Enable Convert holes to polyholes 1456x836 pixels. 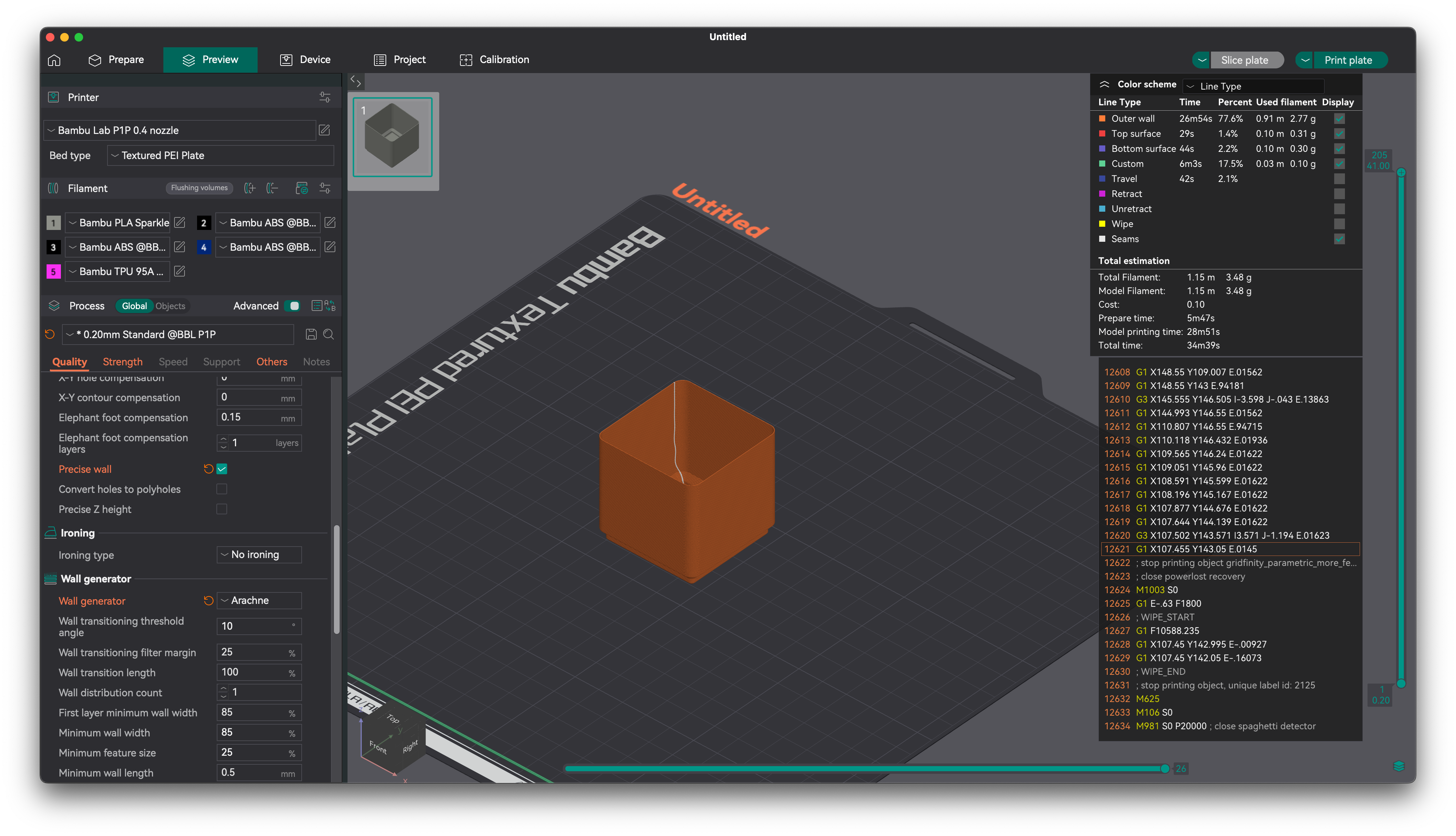point(222,489)
